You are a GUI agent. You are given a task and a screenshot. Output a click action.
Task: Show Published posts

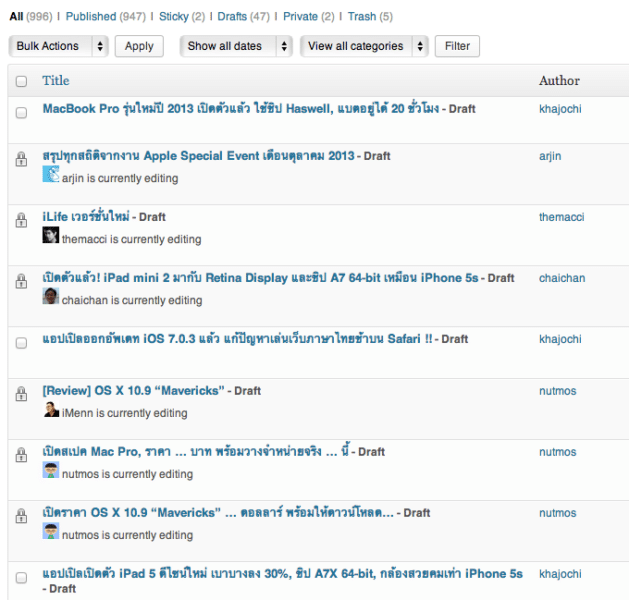[x=91, y=16]
